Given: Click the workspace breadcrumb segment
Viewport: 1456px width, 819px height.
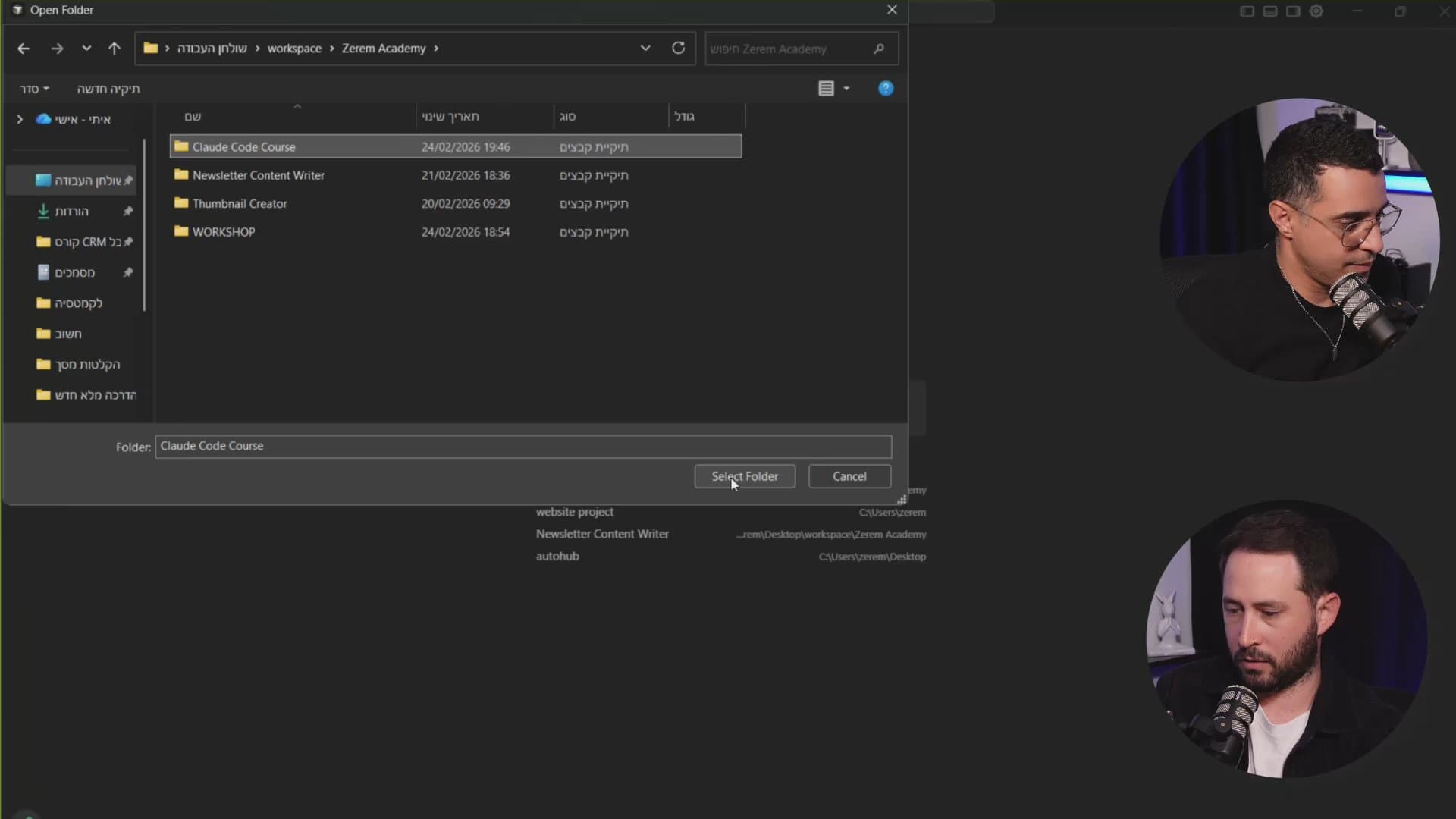Looking at the screenshot, I should pyautogui.click(x=294, y=49).
